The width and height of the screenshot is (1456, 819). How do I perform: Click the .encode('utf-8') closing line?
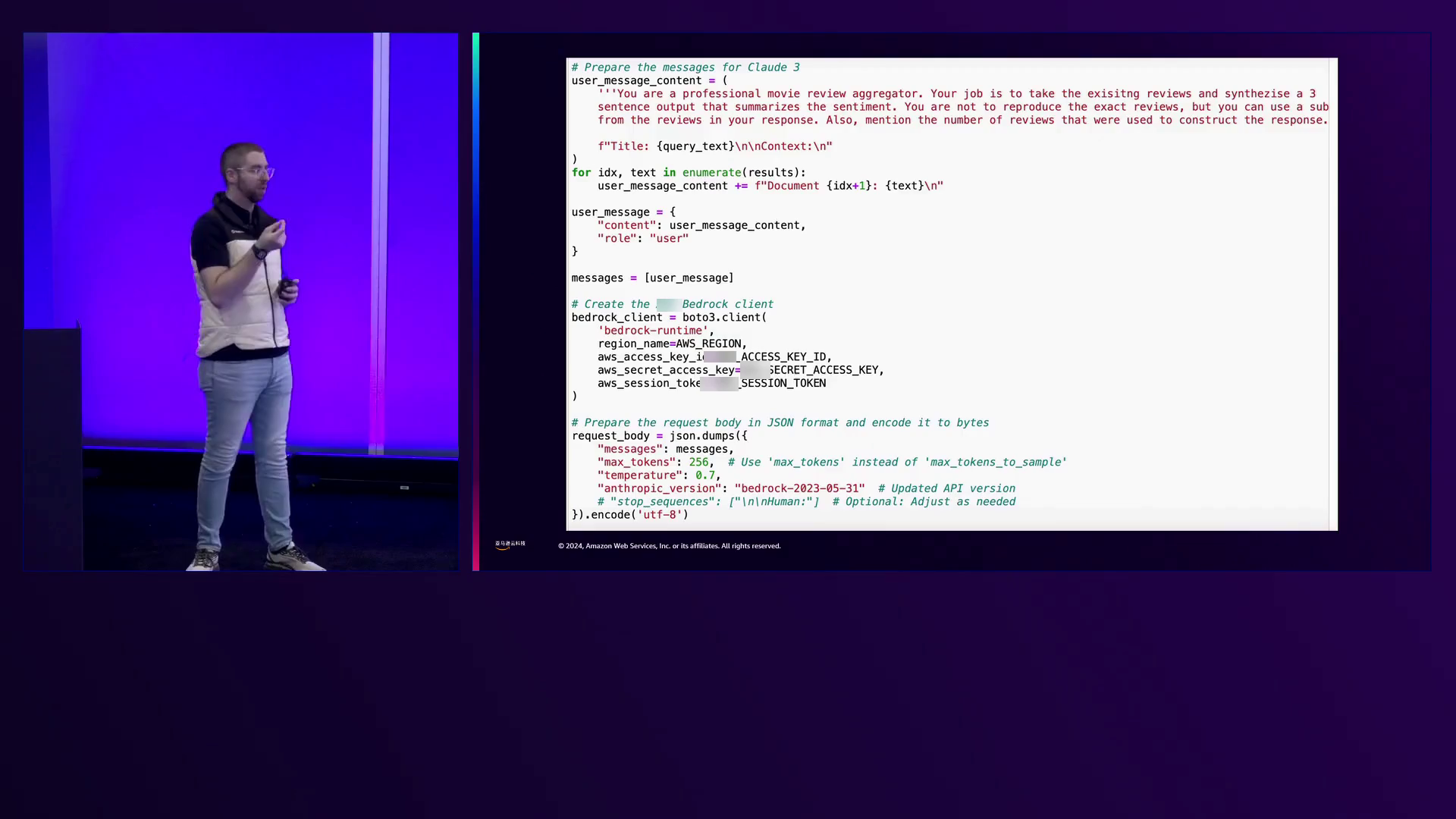click(630, 515)
